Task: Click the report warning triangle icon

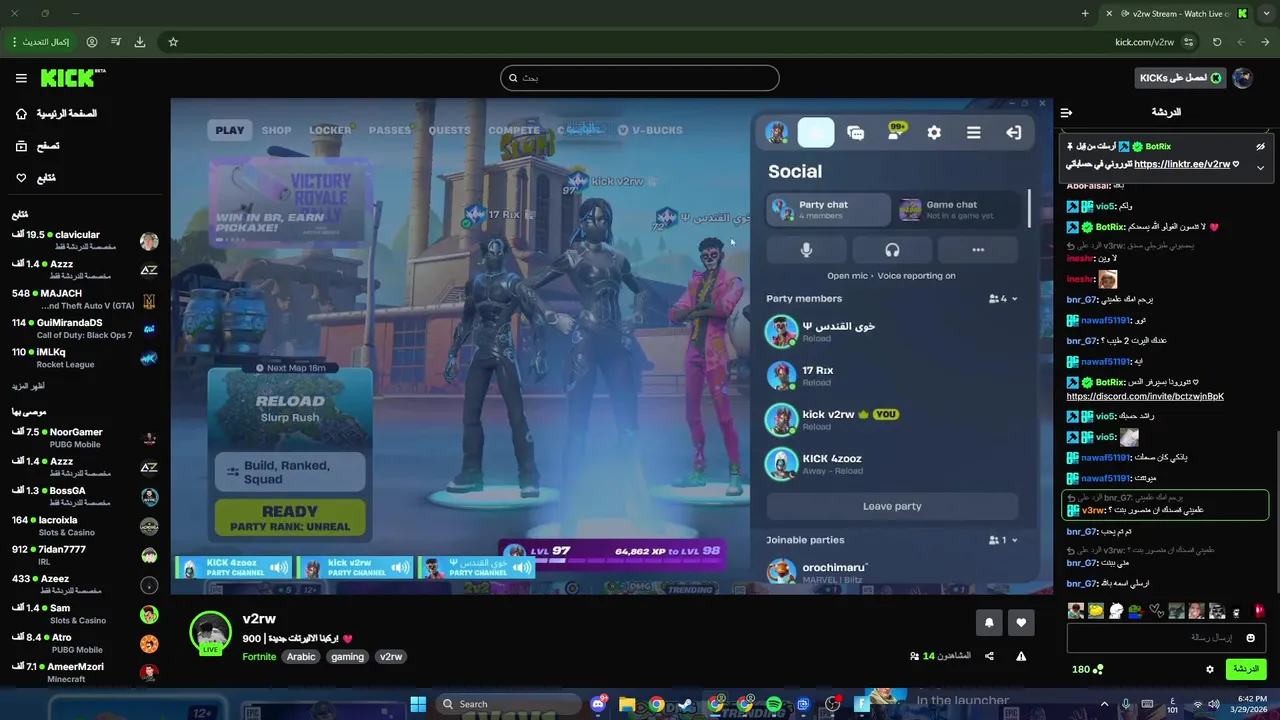Action: (x=1021, y=656)
